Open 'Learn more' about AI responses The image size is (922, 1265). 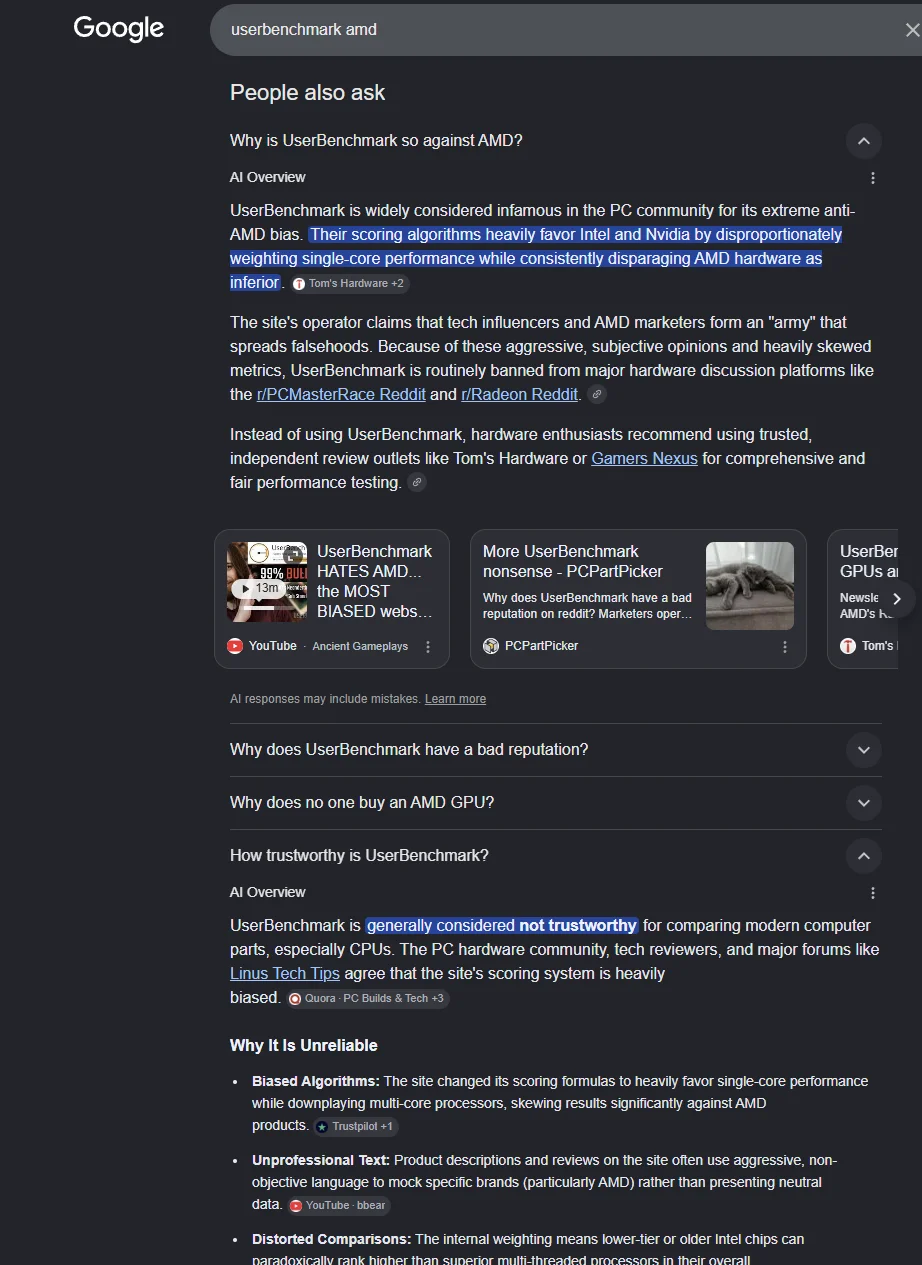tap(455, 699)
